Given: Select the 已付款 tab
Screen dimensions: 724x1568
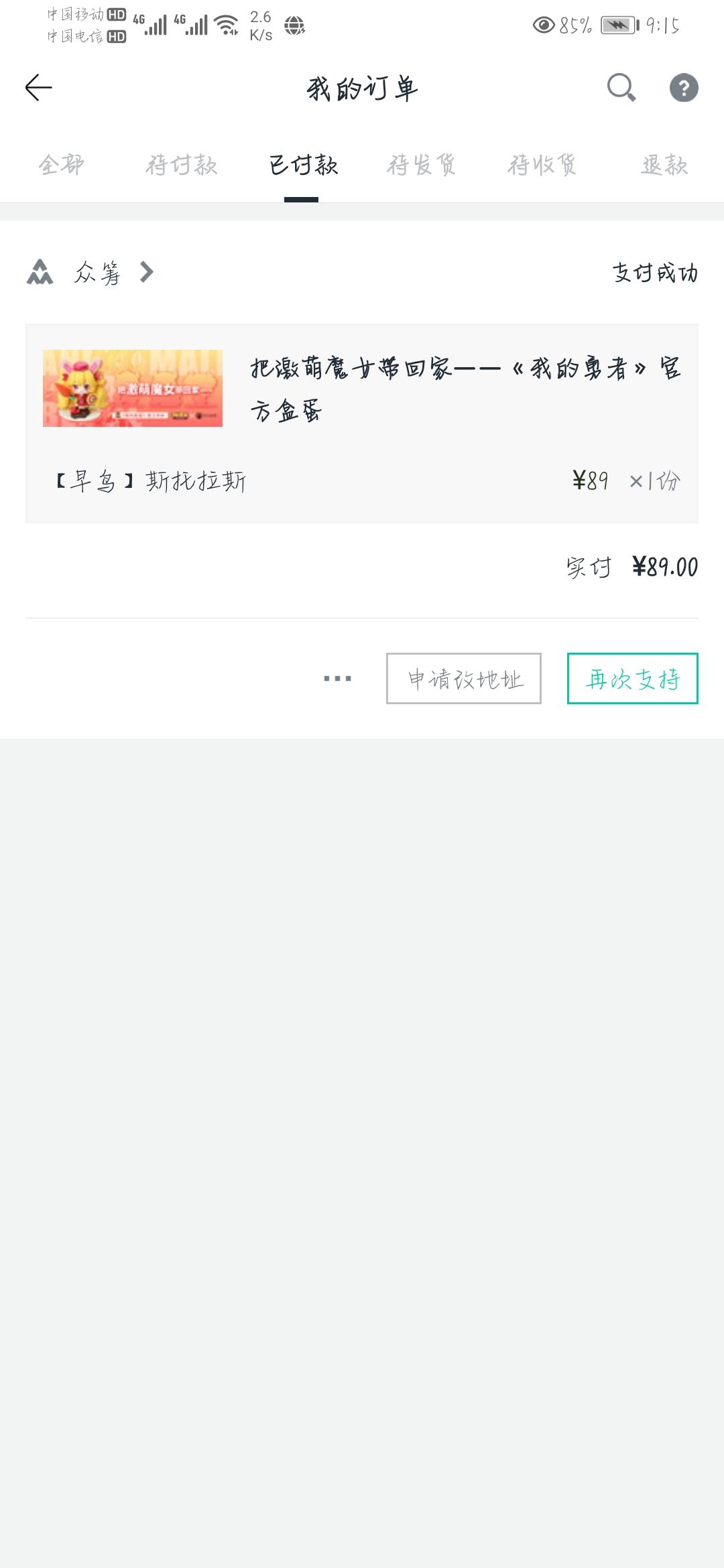Looking at the screenshot, I should point(302,165).
